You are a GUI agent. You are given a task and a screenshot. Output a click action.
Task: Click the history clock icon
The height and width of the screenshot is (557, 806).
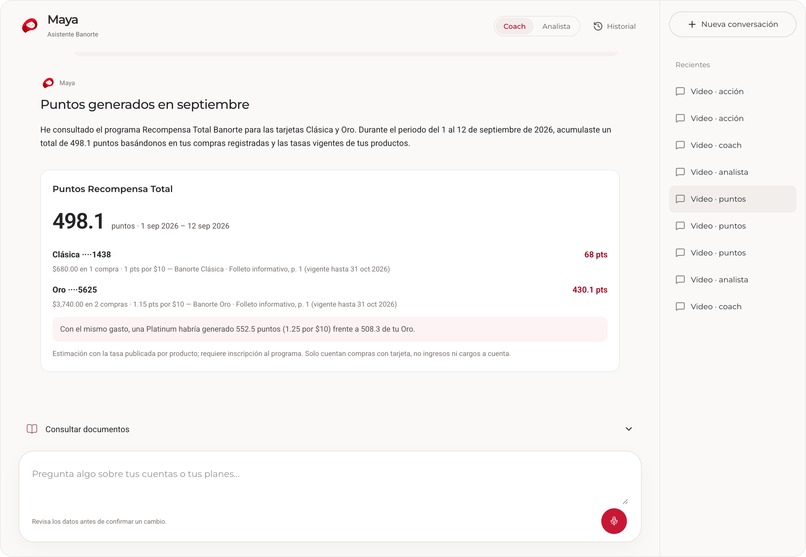click(598, 26)
